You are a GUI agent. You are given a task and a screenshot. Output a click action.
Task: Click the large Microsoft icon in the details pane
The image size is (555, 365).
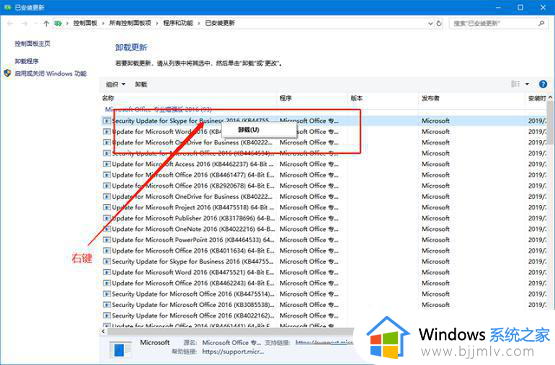120,349
